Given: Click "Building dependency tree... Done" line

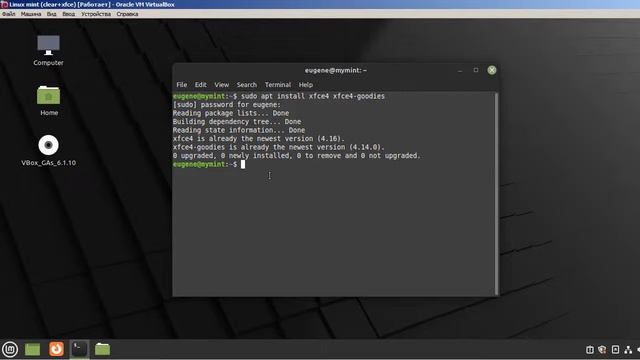Looking at the screenshot, I should pos(237,122).
